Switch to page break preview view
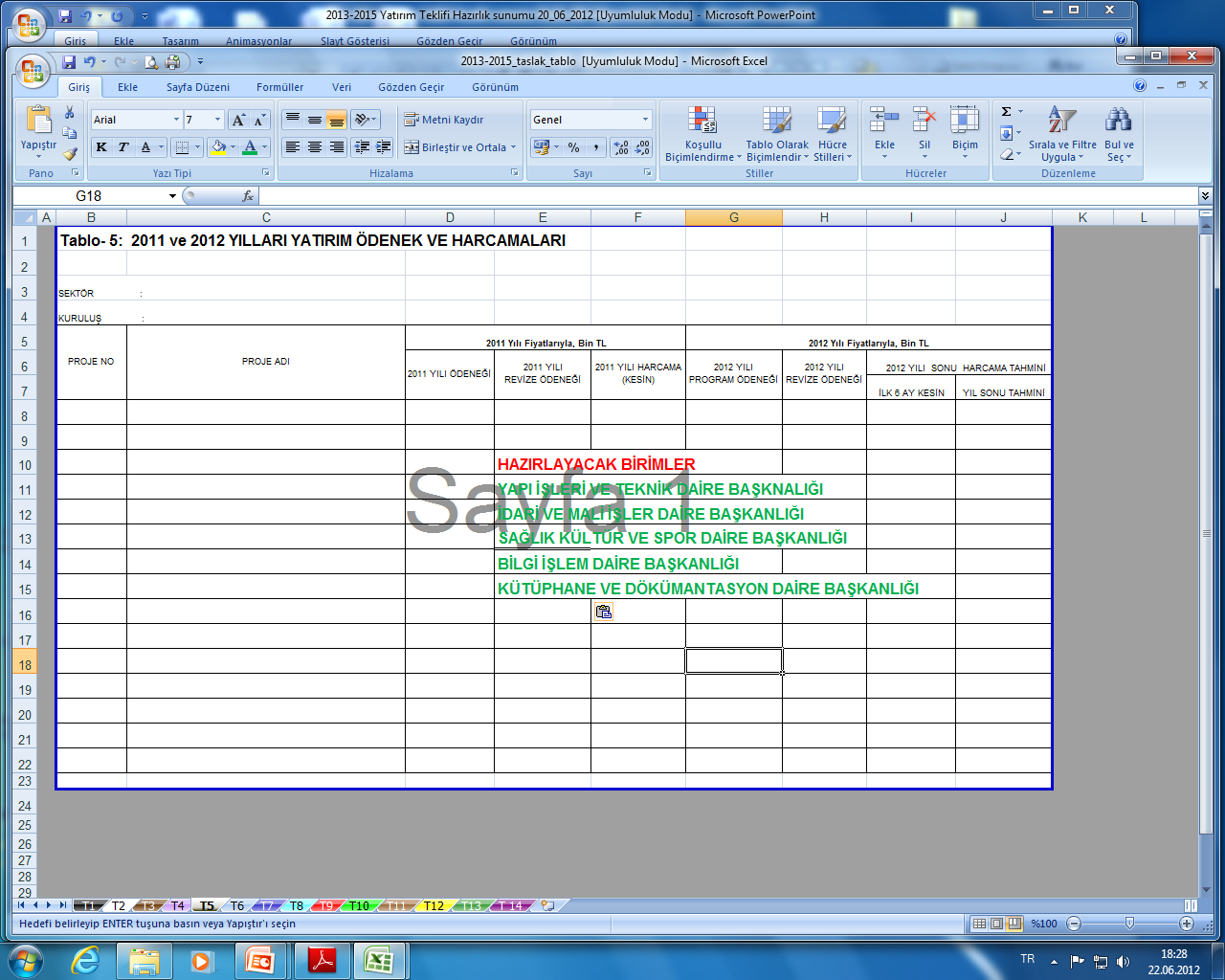1225x980 pixels. (x=1014, y=924)
